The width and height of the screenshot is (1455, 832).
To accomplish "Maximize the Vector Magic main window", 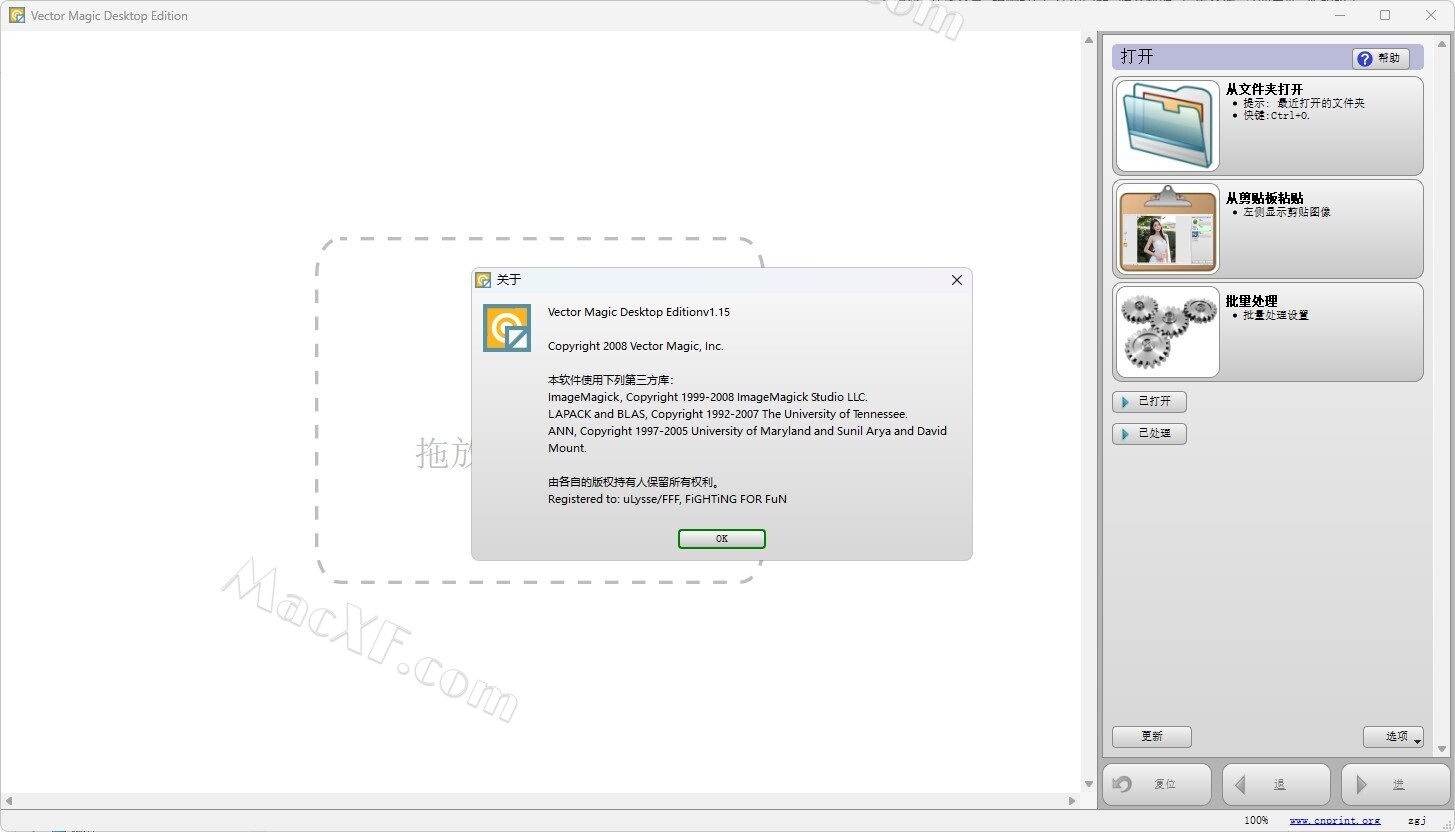I will click(x=1385, y=15).
